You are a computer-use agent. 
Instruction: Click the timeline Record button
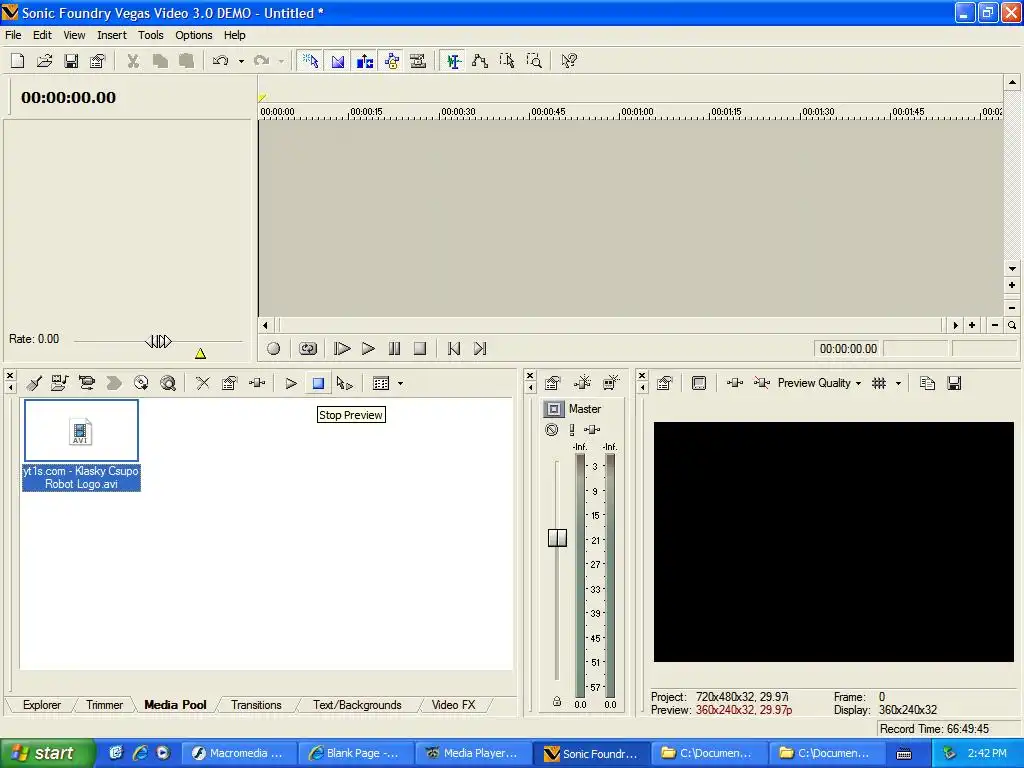[x=274, y=349]
